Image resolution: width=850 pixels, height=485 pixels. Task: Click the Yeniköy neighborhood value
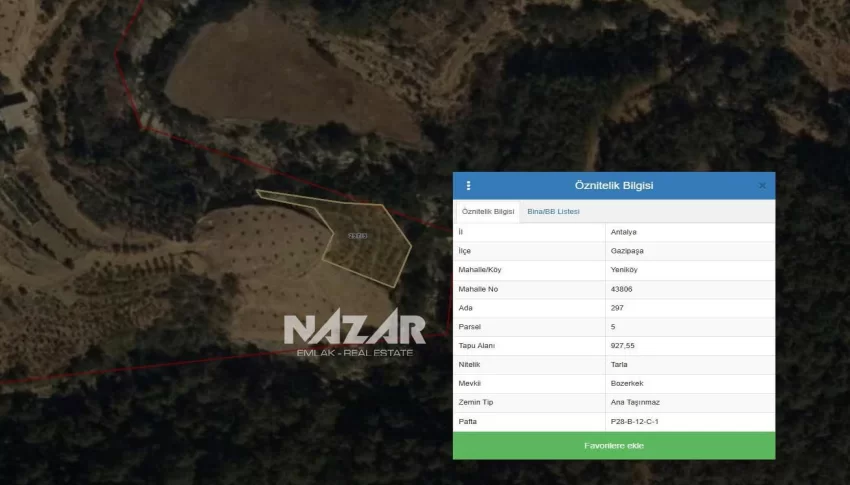[x=626, y=270]
